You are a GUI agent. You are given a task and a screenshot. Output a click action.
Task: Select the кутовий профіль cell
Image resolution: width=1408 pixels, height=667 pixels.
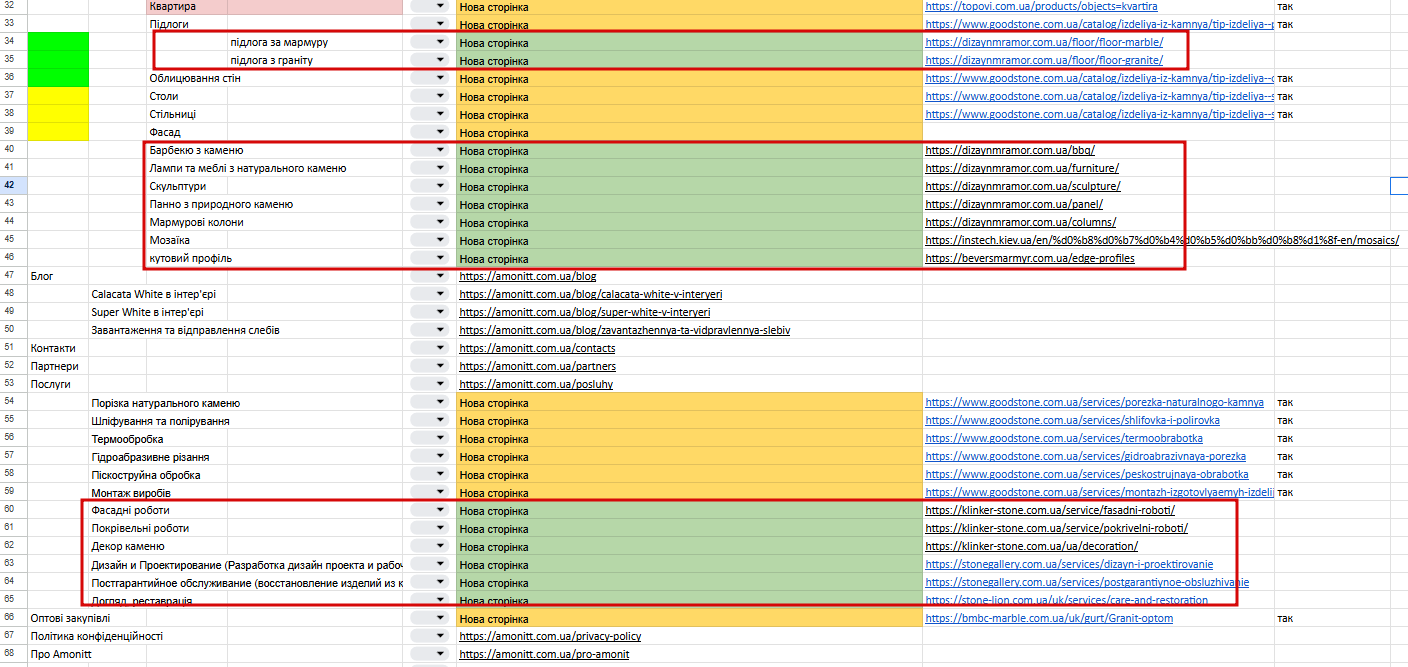192,259
